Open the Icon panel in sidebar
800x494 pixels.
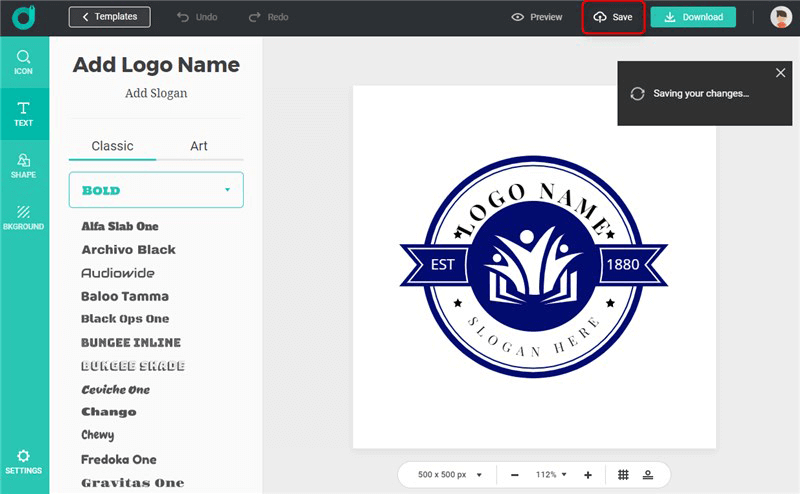[x=23, y=63]
